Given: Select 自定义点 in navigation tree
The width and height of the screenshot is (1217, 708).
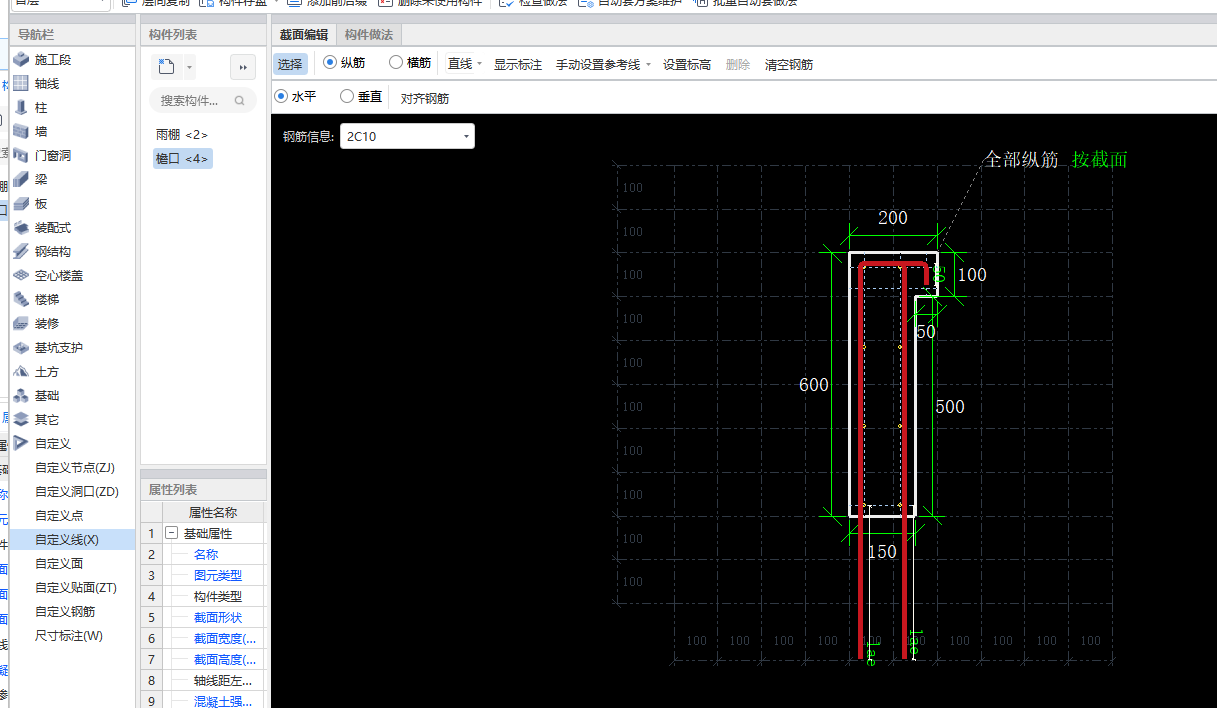Looking at the screenshot, I should point(59,516).
